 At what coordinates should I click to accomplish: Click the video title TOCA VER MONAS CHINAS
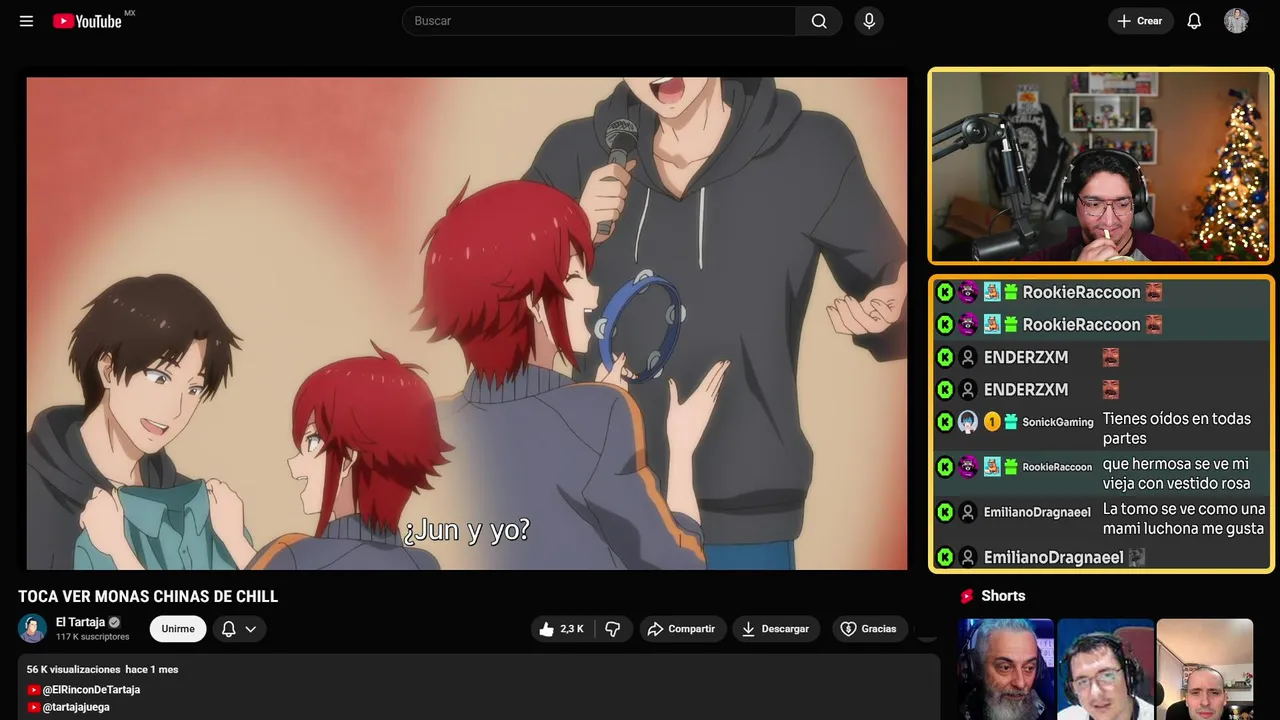(x=148, y=596)
